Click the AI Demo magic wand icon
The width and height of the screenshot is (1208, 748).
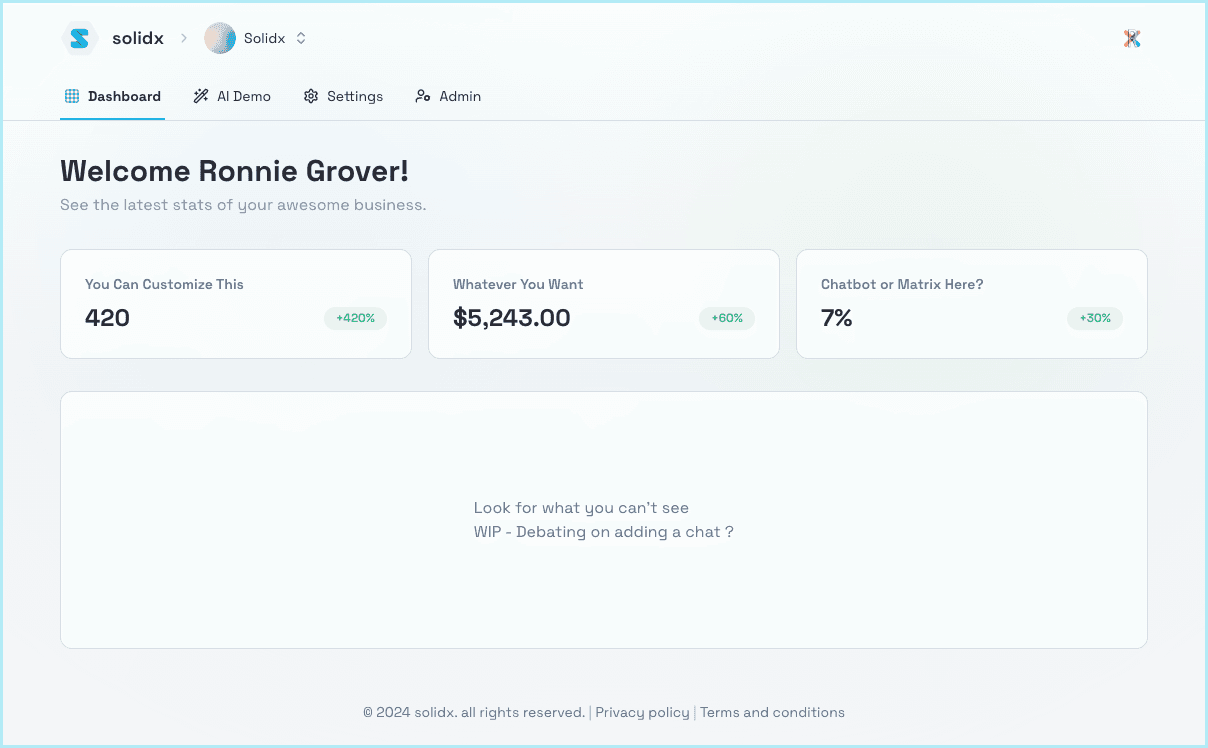[201, 97]
